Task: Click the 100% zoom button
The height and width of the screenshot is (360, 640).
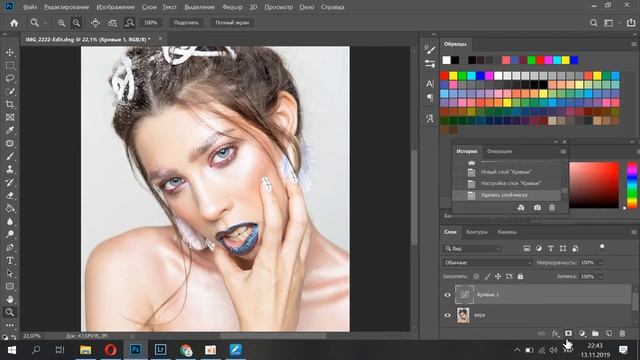Action: pos(151,23)
